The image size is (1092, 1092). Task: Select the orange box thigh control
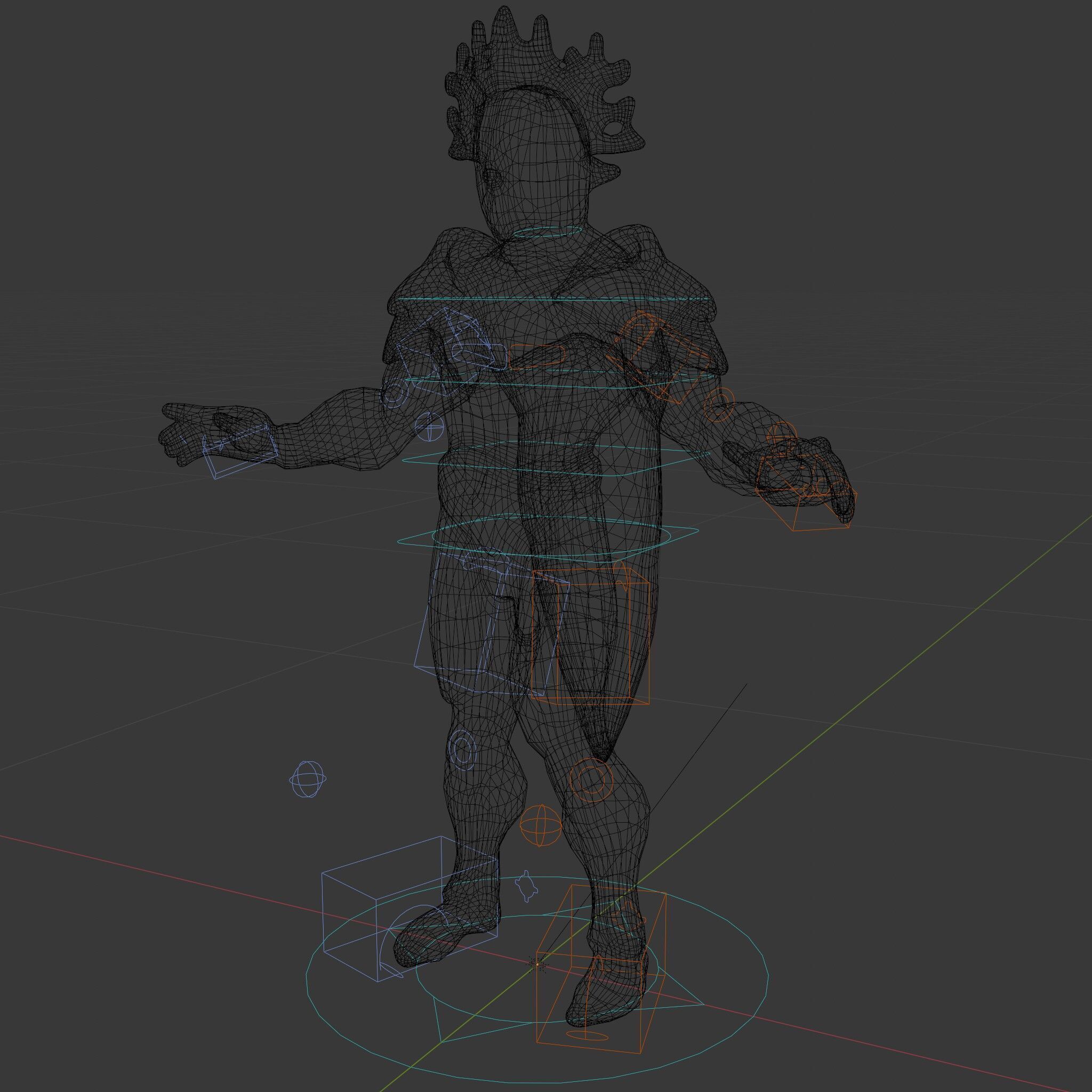[590, 637]
